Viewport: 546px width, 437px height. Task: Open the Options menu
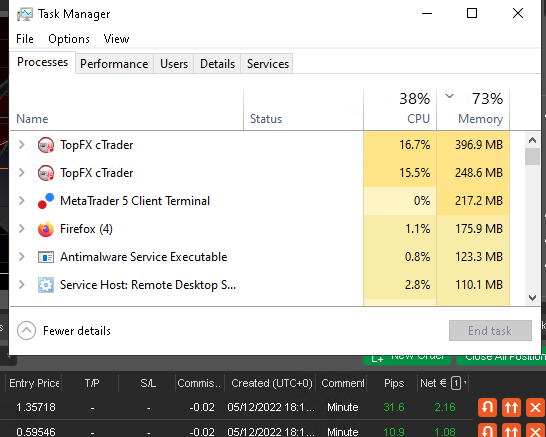point(69,39)
